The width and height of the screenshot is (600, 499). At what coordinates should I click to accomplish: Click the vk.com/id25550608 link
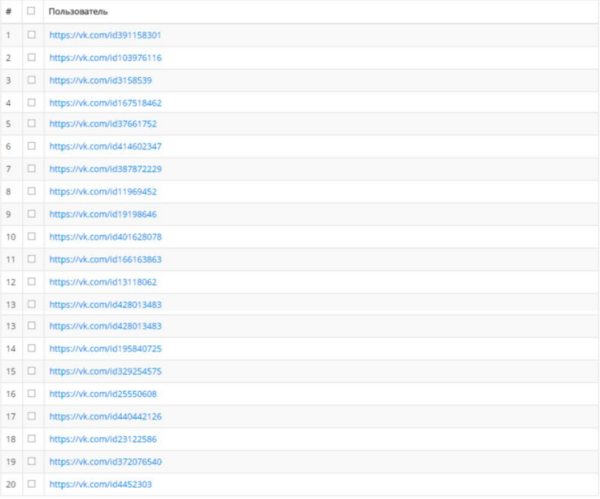pyautogui.click(x=103, y=394)
